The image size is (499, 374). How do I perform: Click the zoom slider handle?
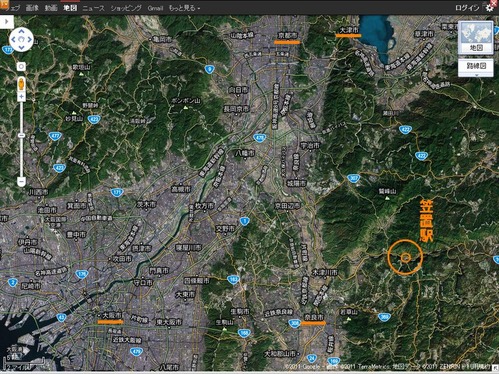[x=22, y=135]
